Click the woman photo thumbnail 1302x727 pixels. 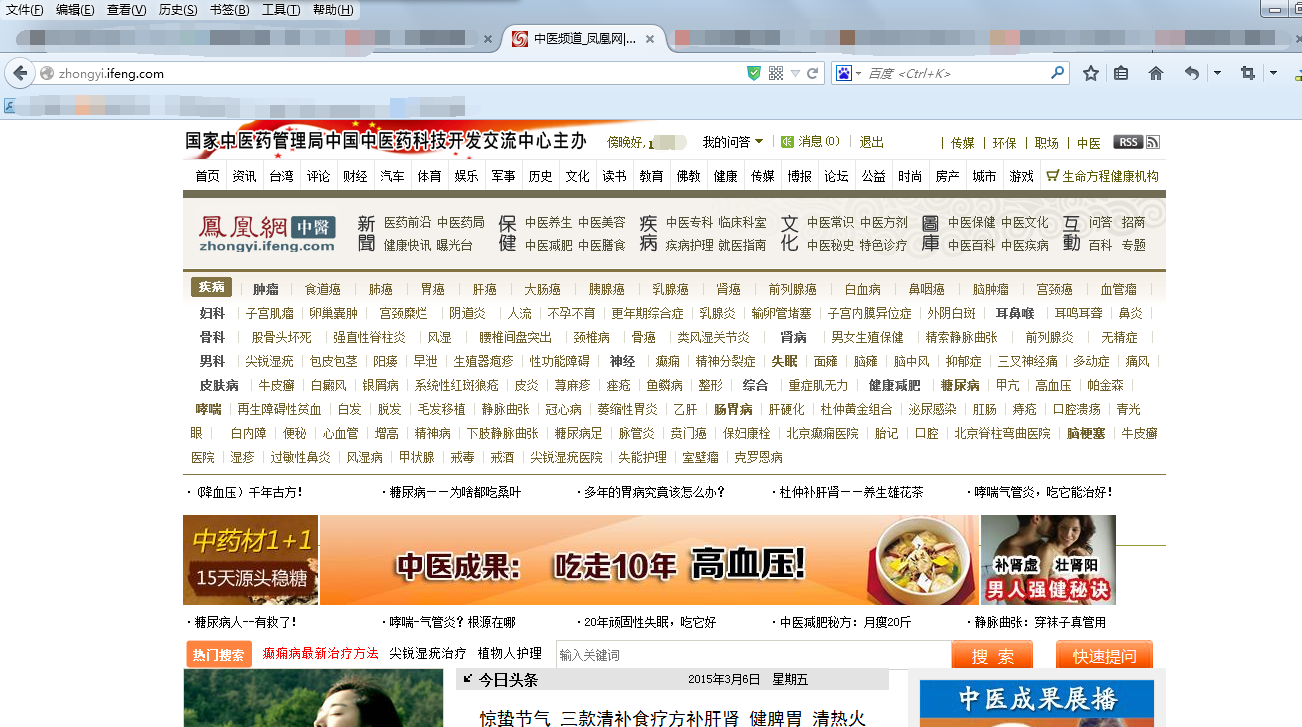pyautogui.click(x=313, y=698)
